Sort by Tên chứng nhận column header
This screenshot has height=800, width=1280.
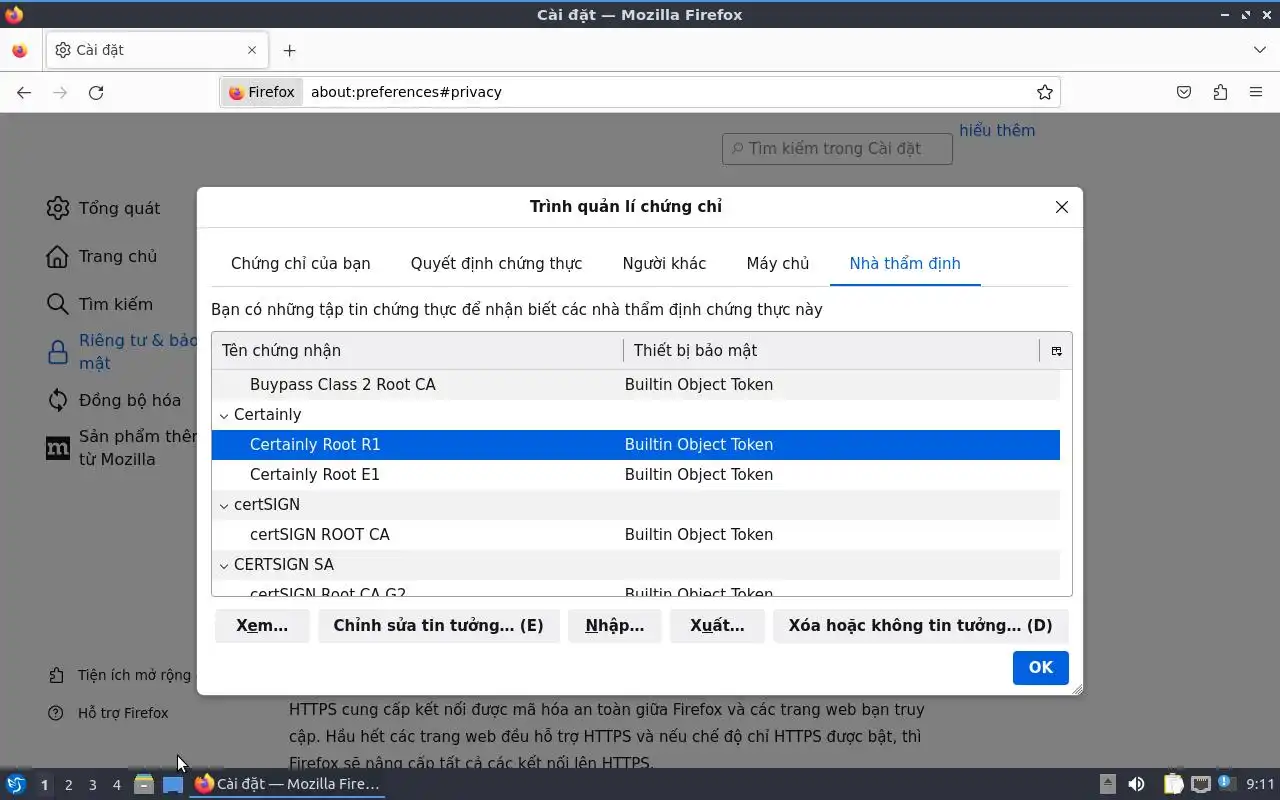(417, 351)
